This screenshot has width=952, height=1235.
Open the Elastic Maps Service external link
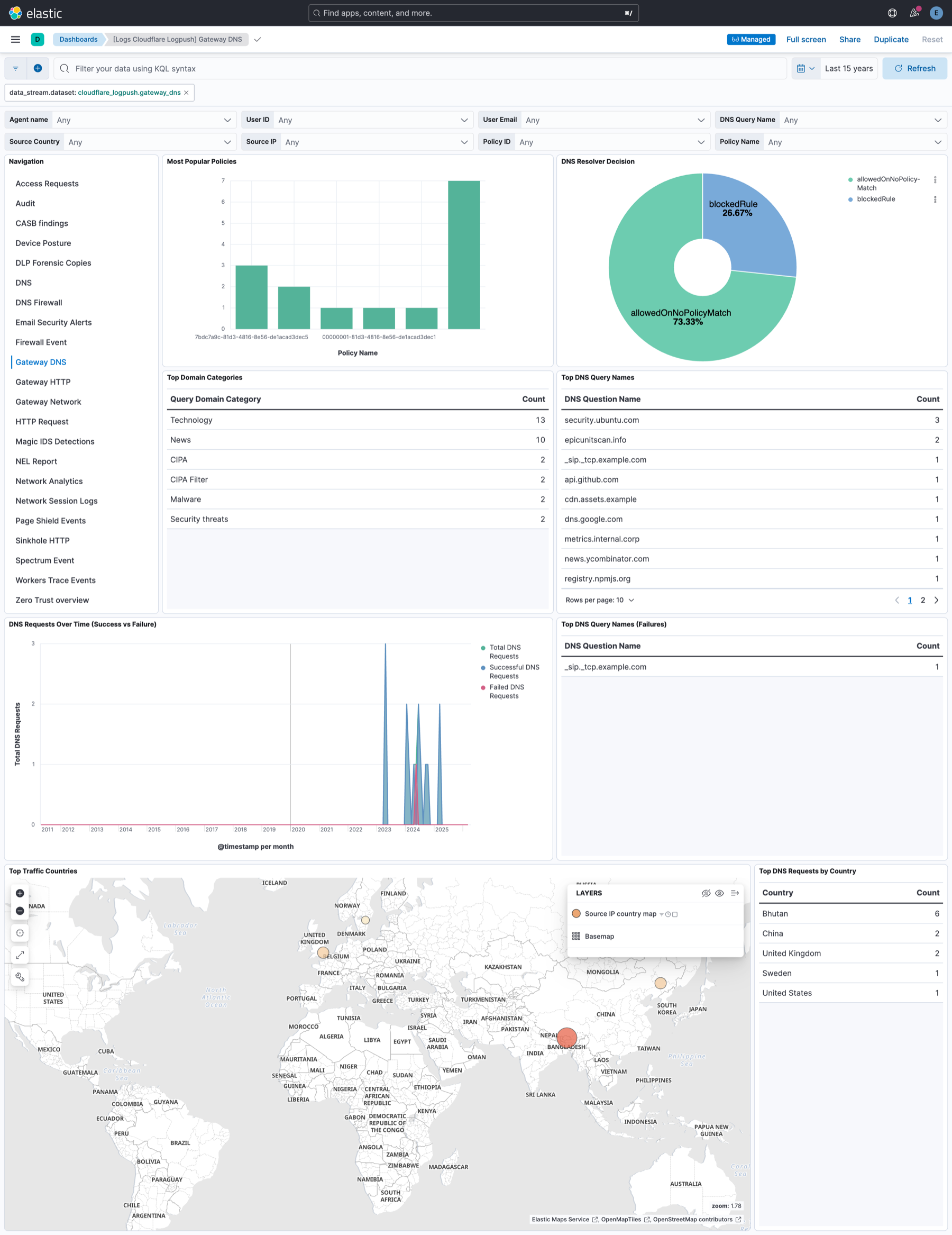[564, 1220]
